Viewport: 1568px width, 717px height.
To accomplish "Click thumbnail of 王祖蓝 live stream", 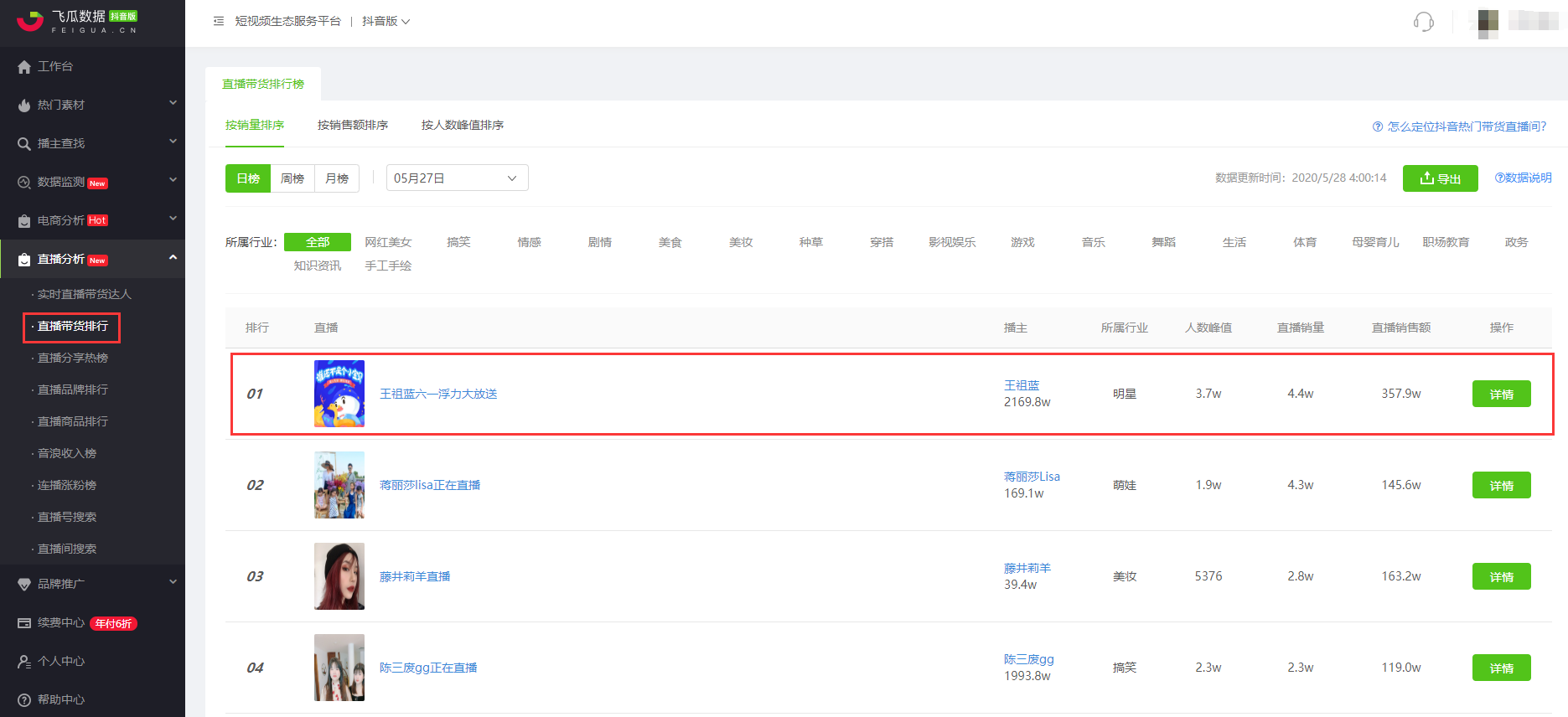I will click(x=339, y=394).
